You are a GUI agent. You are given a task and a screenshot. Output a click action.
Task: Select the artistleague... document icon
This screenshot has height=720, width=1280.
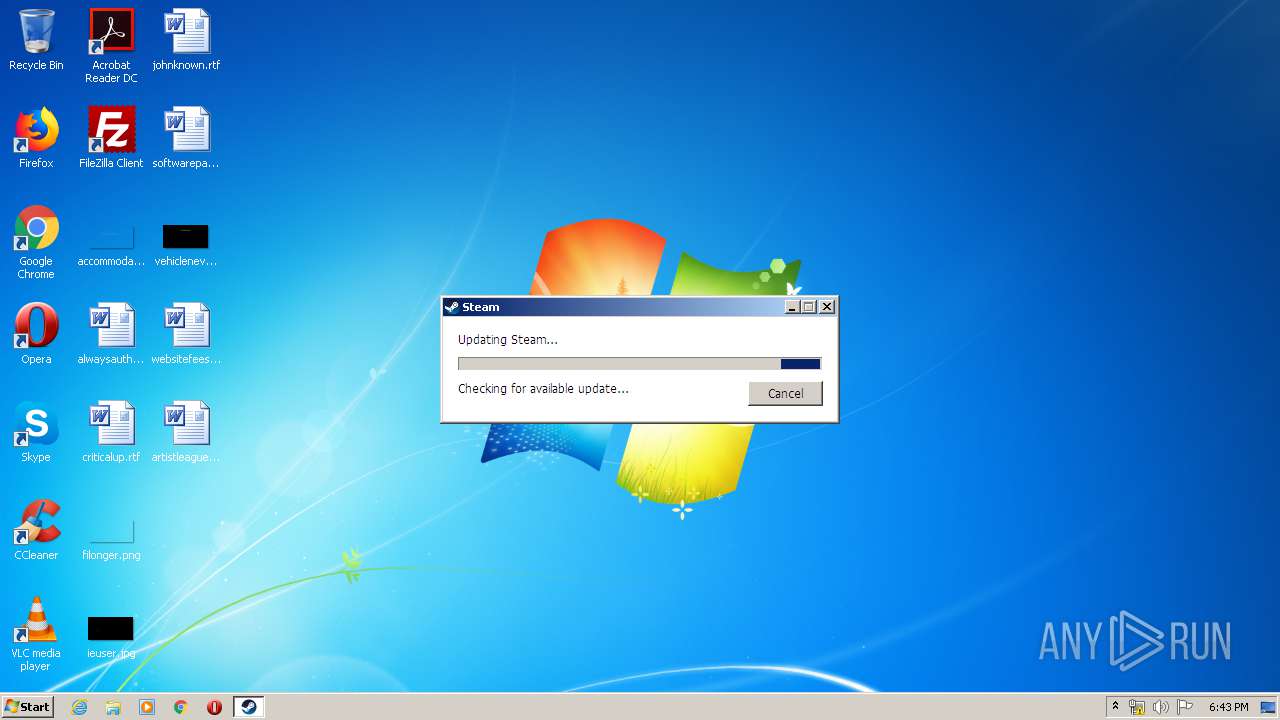pyautogui.click(x=186, y=432)
